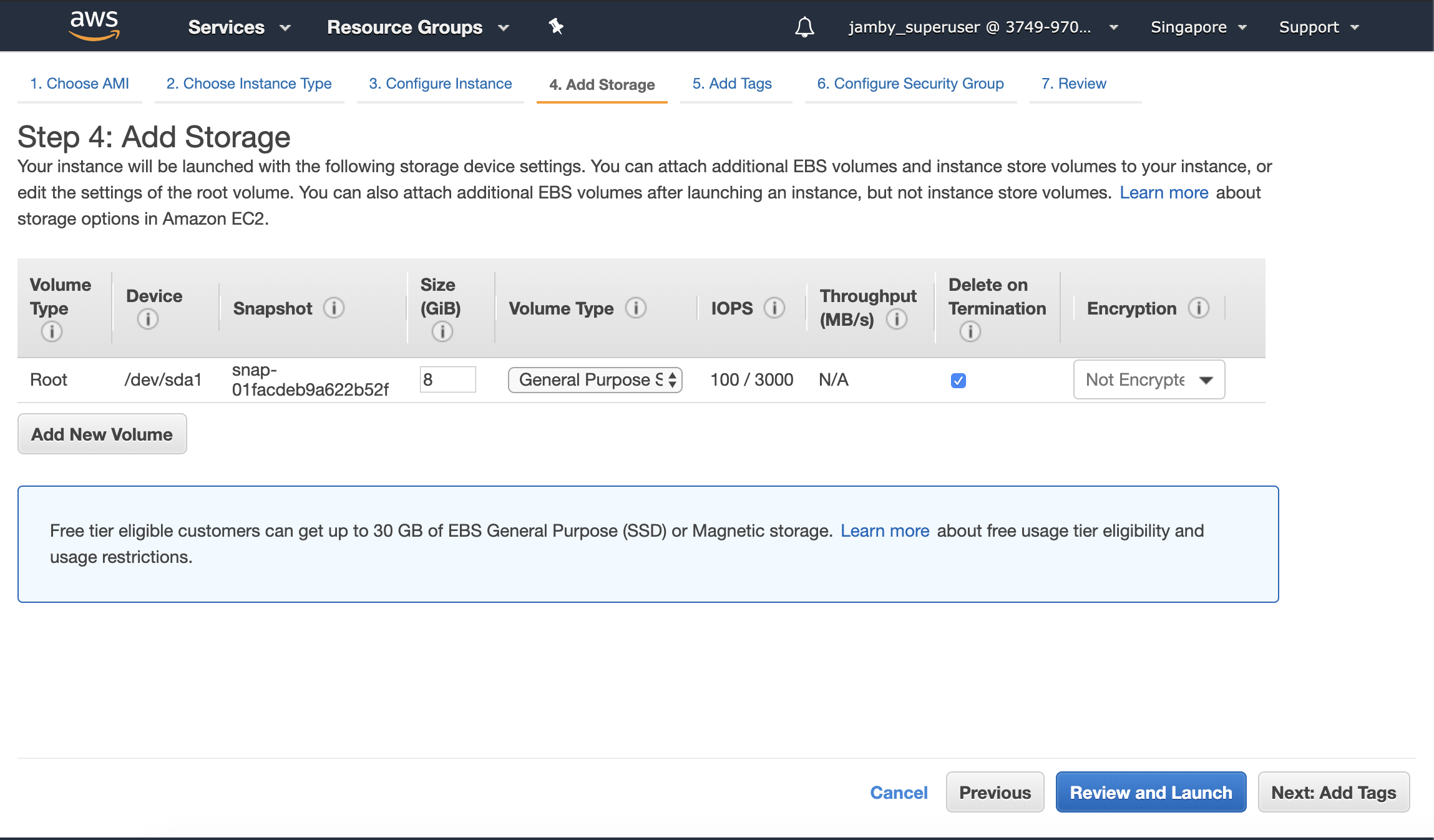
Task: Expand the Singapore region menu
Action: (1198, 27)
